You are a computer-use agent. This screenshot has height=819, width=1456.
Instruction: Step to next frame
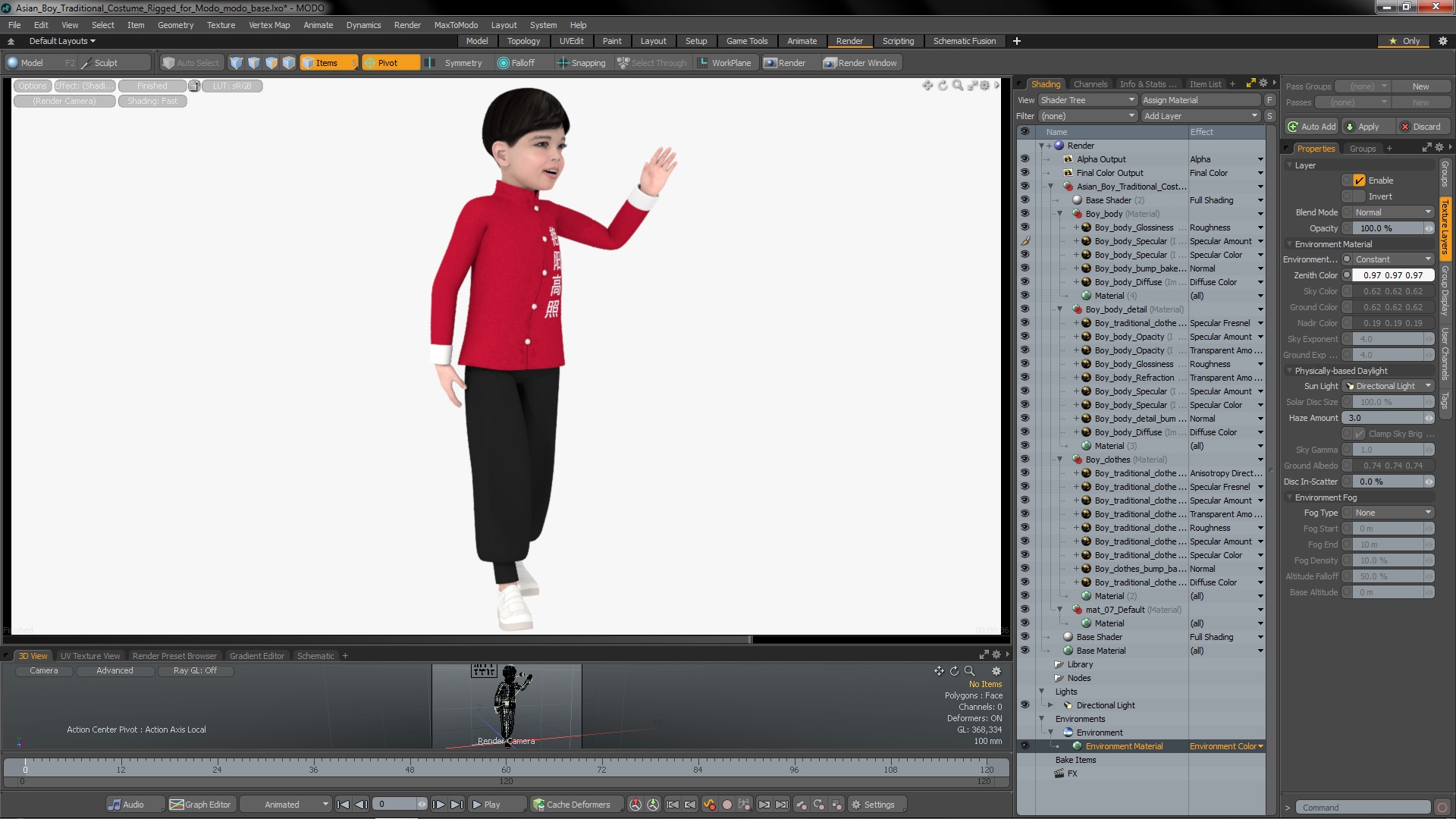[438, 805]
